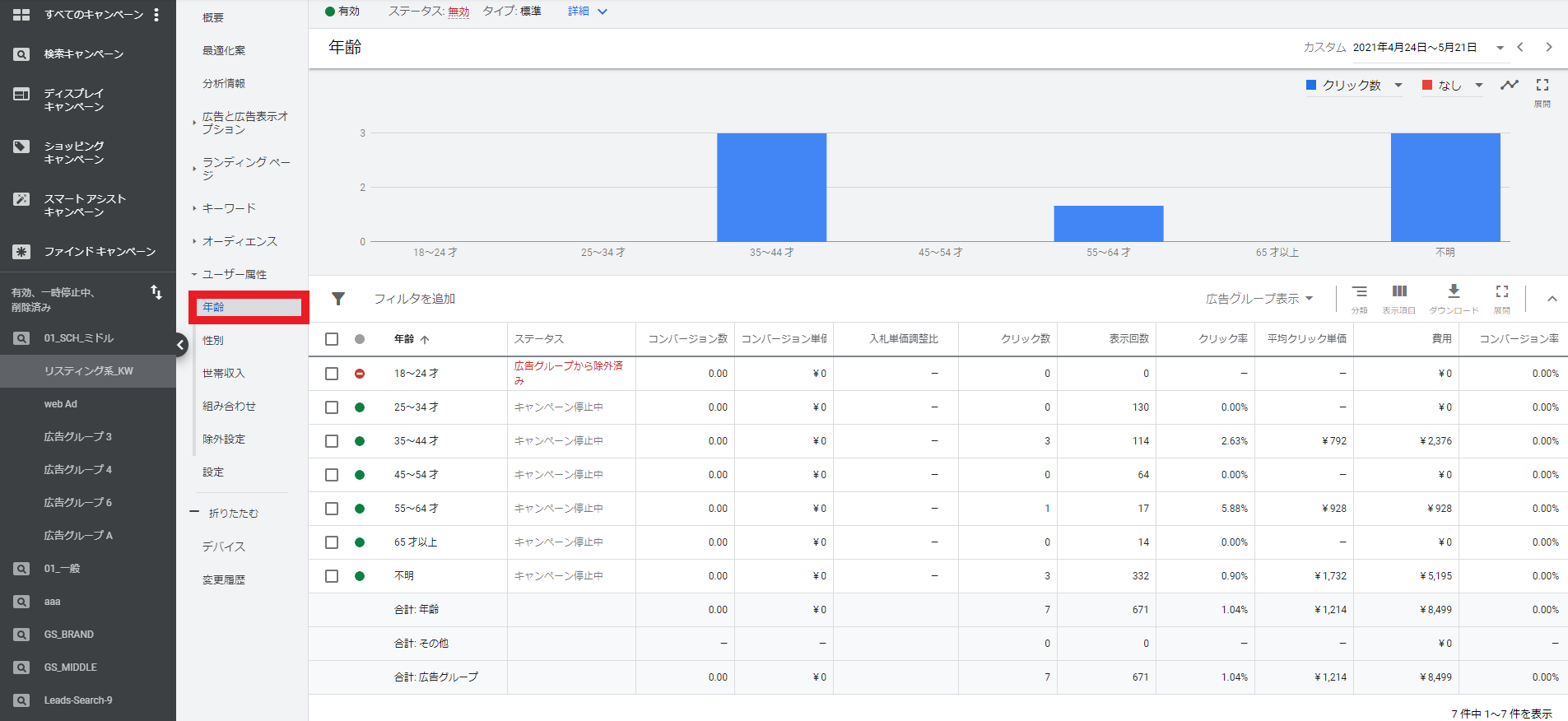
Task: Click the search icon beside 01_一般
Action: (x=21, y=569)
